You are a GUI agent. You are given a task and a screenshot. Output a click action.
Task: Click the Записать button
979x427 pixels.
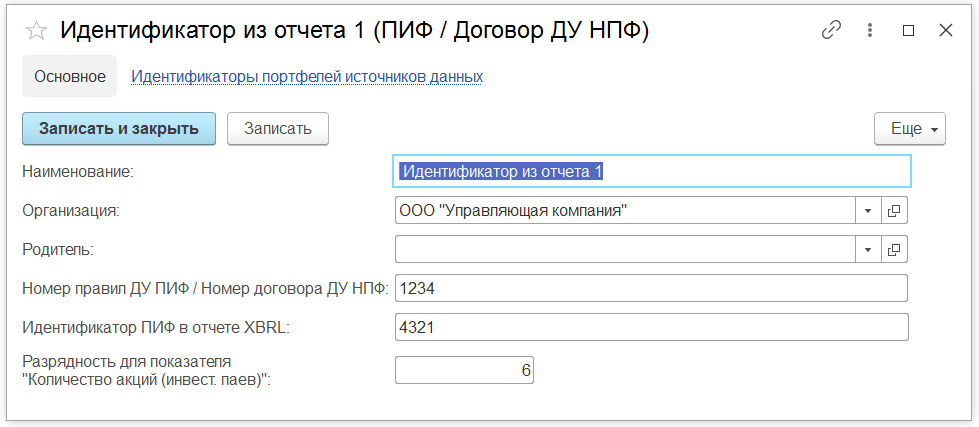277,129
